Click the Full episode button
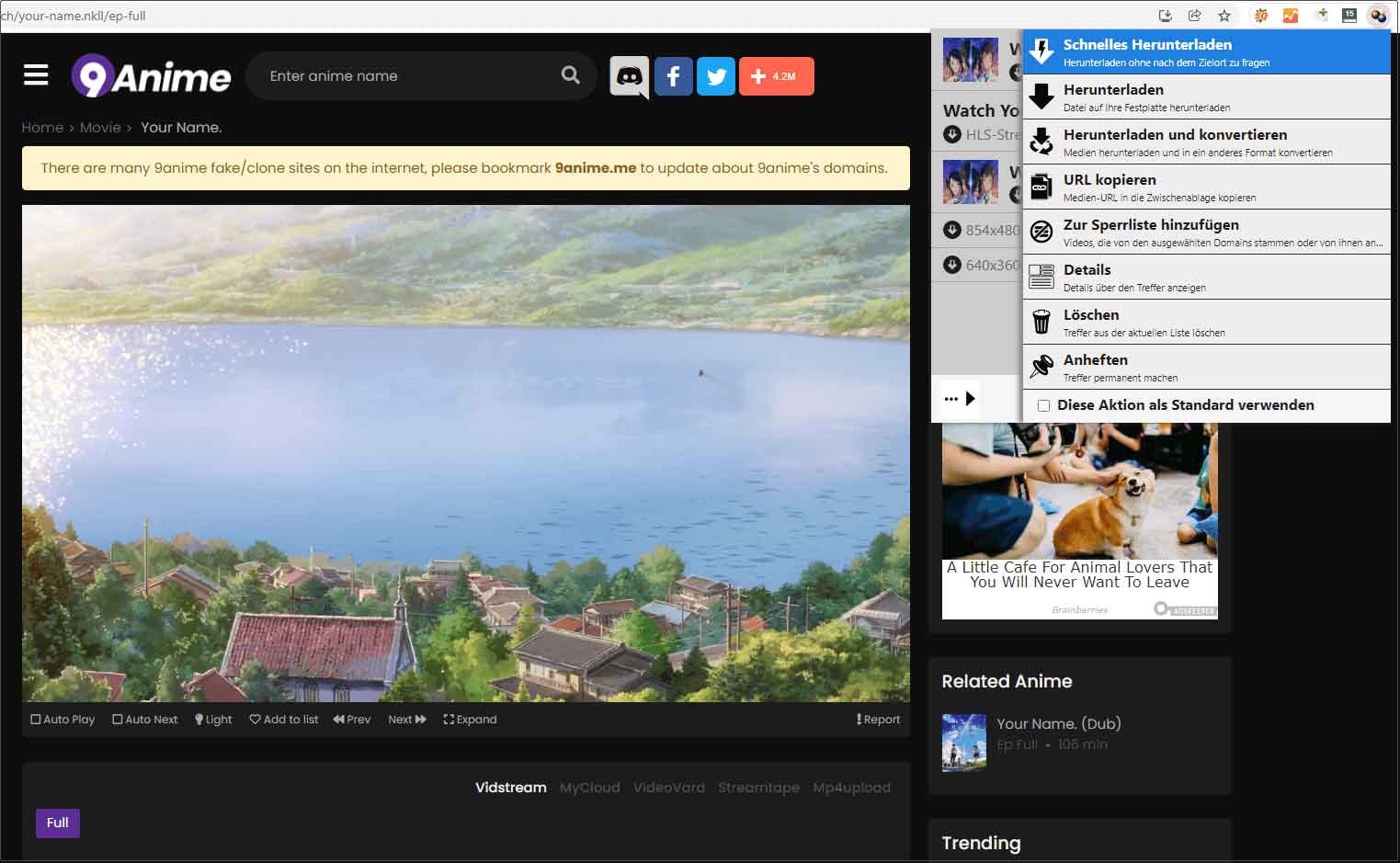Image resolution: width=1400 pixels, height=863 pixels. point(58,823)
